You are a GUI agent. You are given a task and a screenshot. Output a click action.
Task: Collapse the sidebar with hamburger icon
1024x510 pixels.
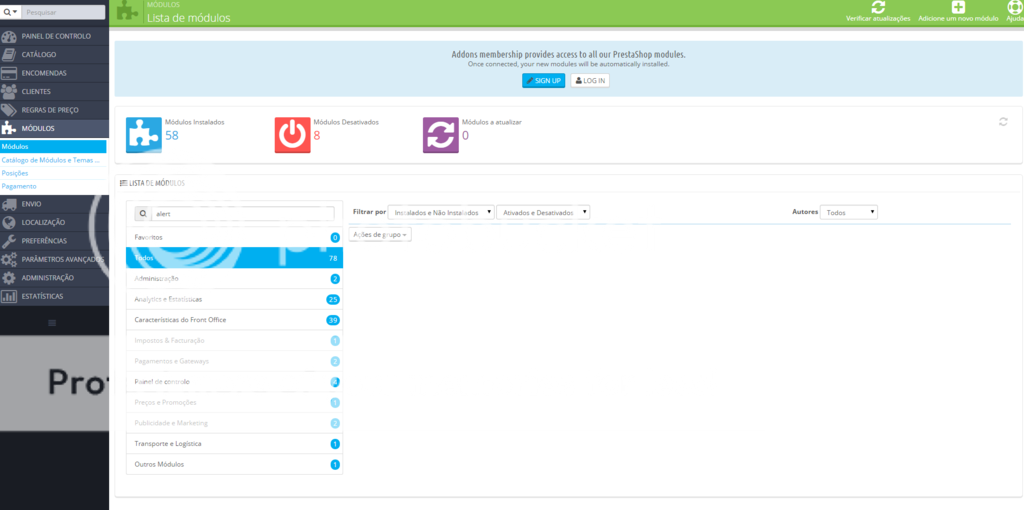pos(53,323)
